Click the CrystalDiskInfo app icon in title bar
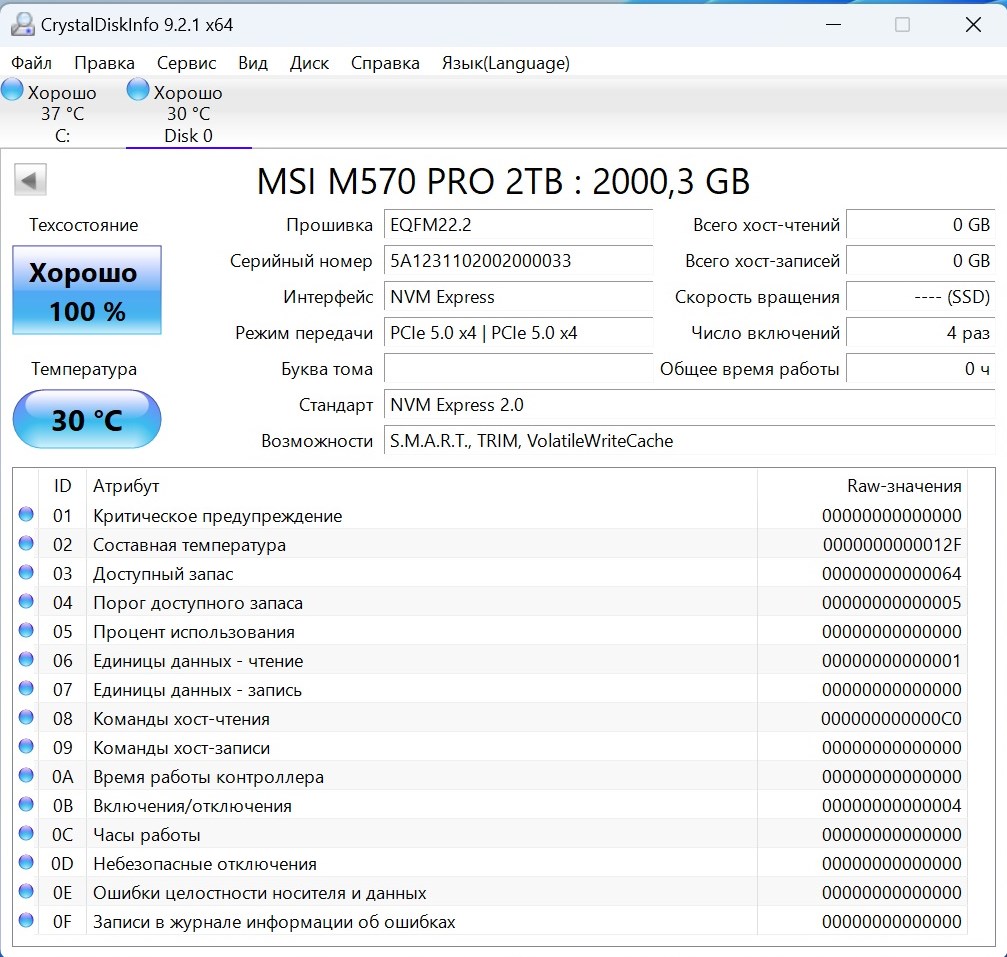Viewport: 1007px width, 957px height. [x=22, y=25]
